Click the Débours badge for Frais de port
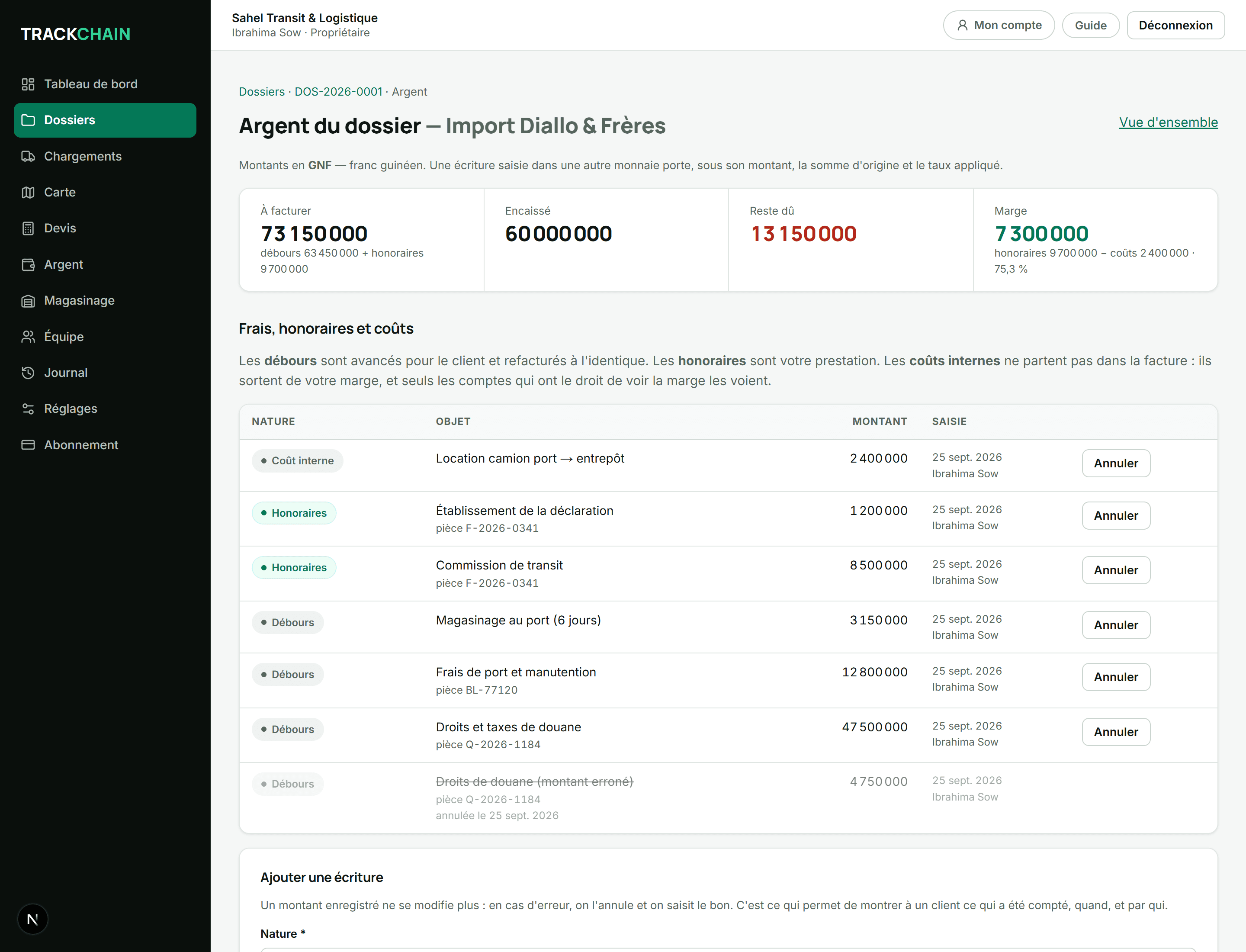This screenshot has height=952, width=1246. tap(288, 675)
